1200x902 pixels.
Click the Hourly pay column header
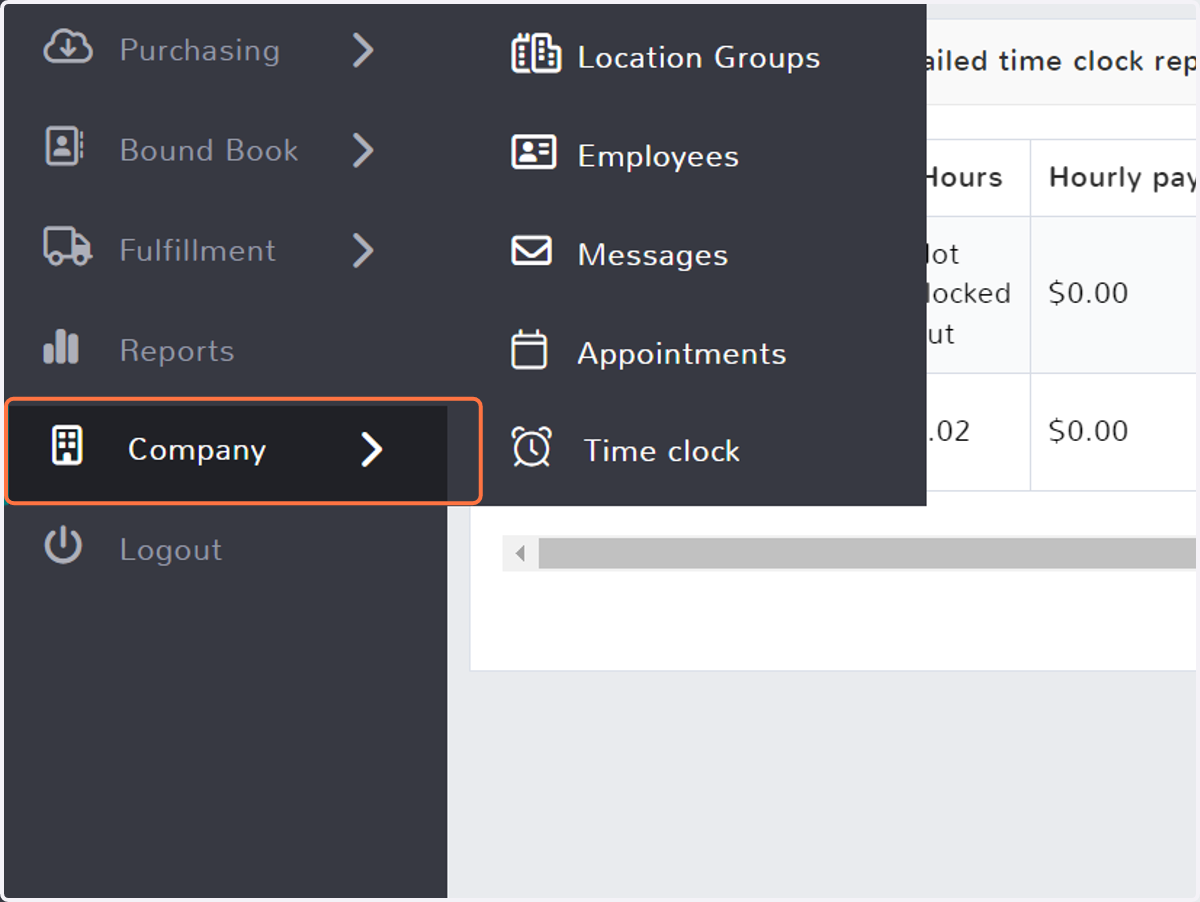1114,178
